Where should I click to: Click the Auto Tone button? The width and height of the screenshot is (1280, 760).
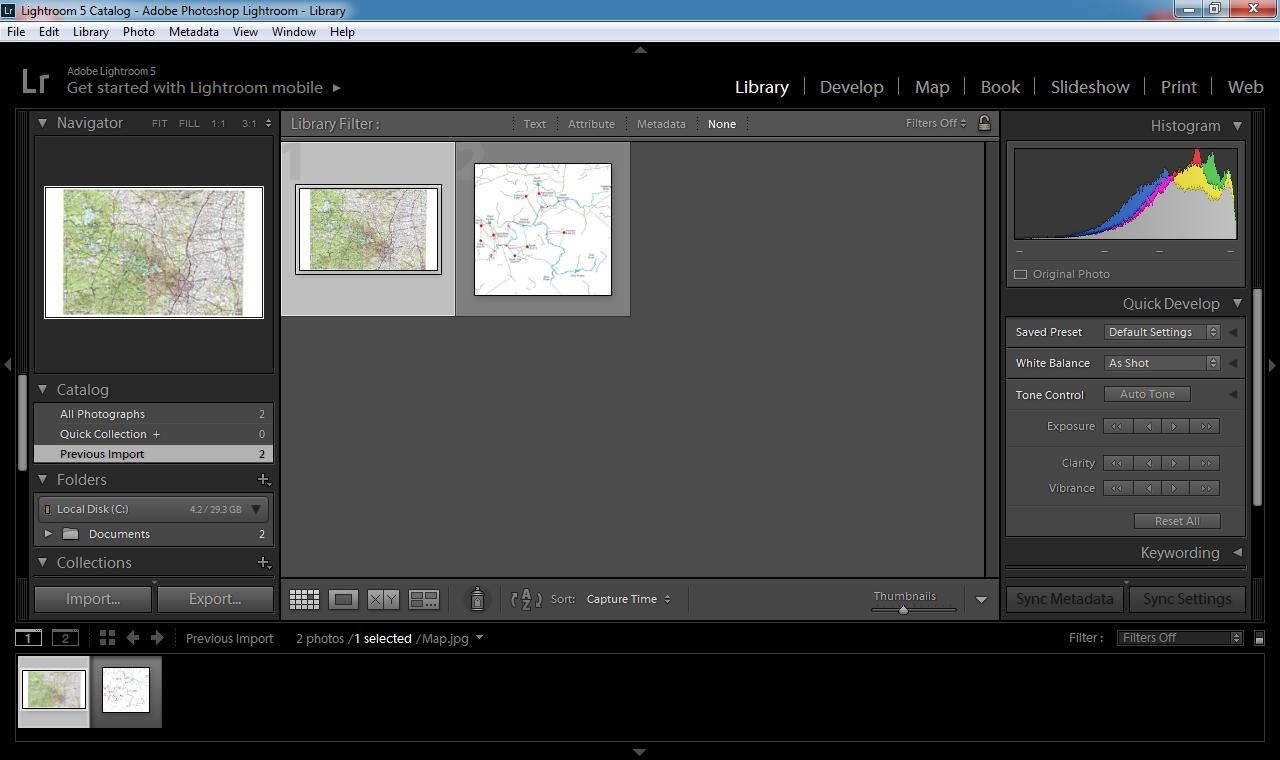tap(1147, 394)
